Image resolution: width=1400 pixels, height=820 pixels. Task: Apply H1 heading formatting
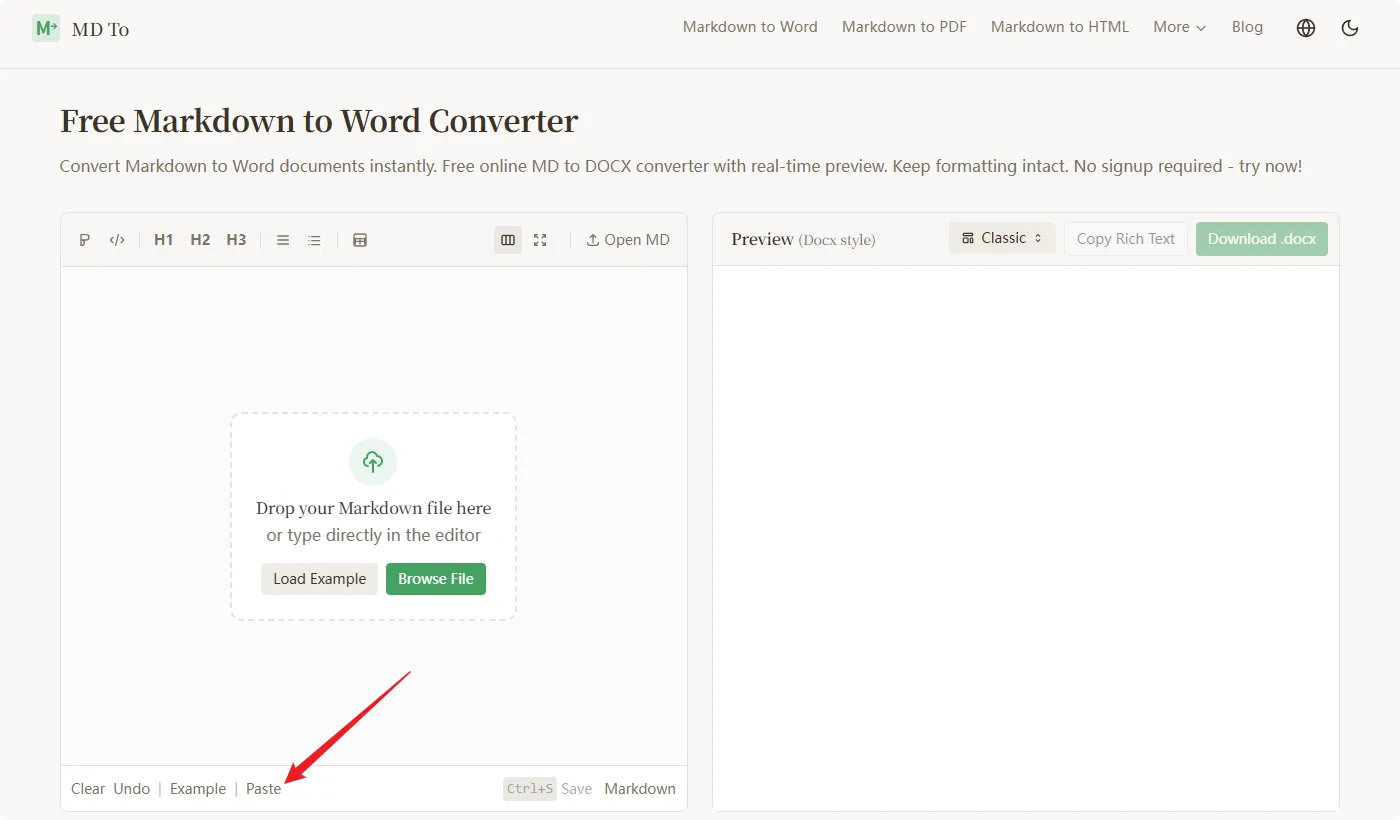(x=163, y=239)
